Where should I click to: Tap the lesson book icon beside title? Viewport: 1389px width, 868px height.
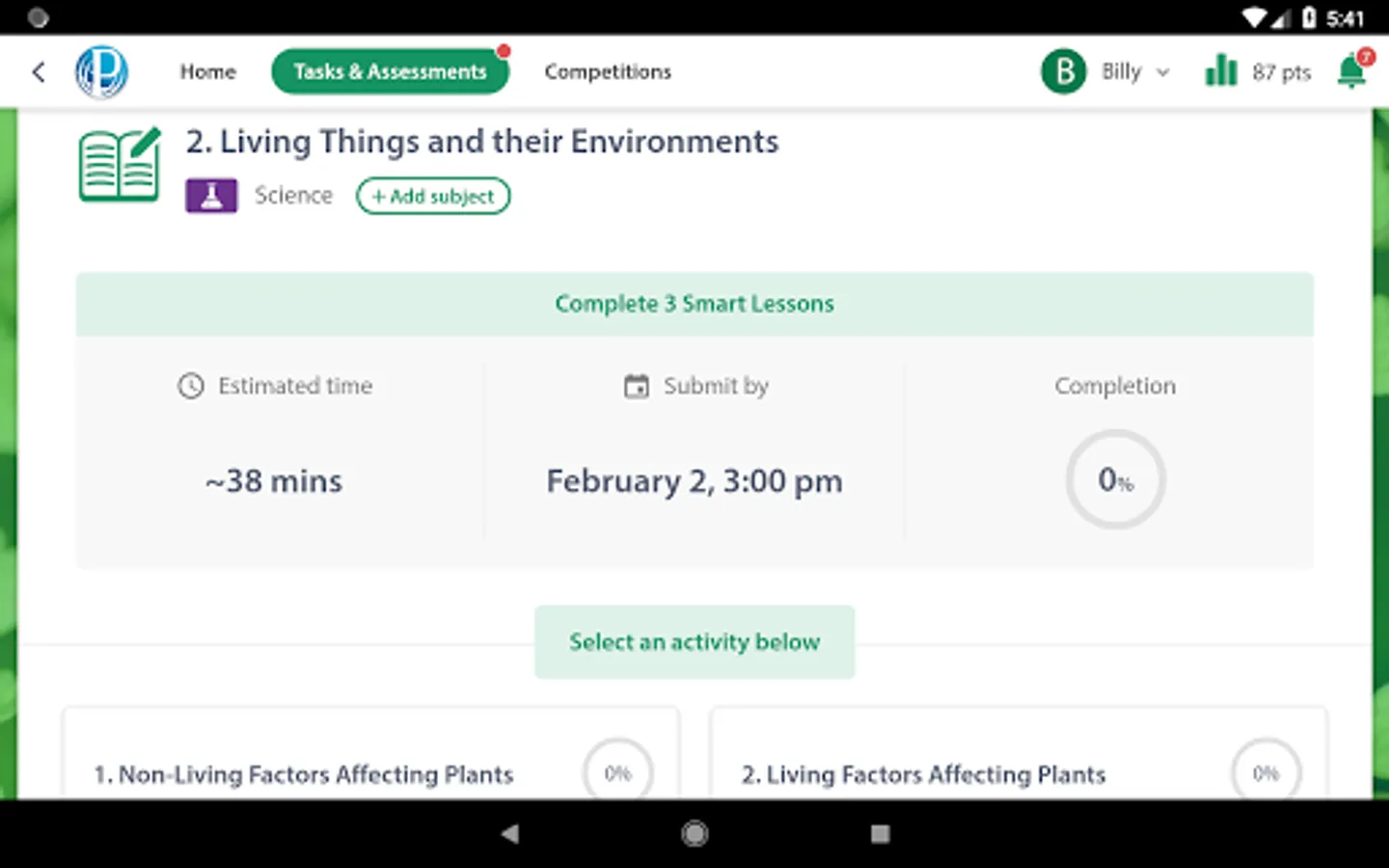tap(120, 165)
